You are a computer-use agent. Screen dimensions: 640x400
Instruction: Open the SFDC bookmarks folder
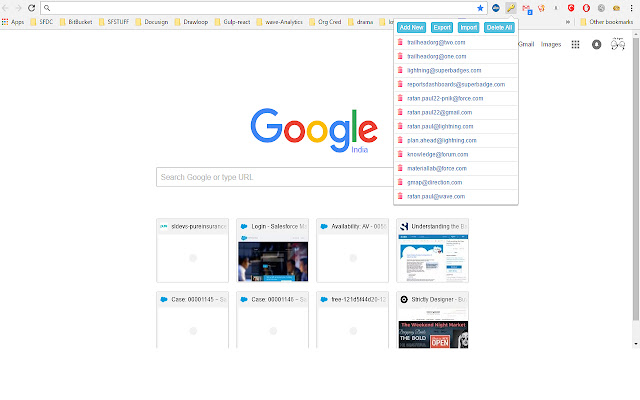(x=42, y=22)
